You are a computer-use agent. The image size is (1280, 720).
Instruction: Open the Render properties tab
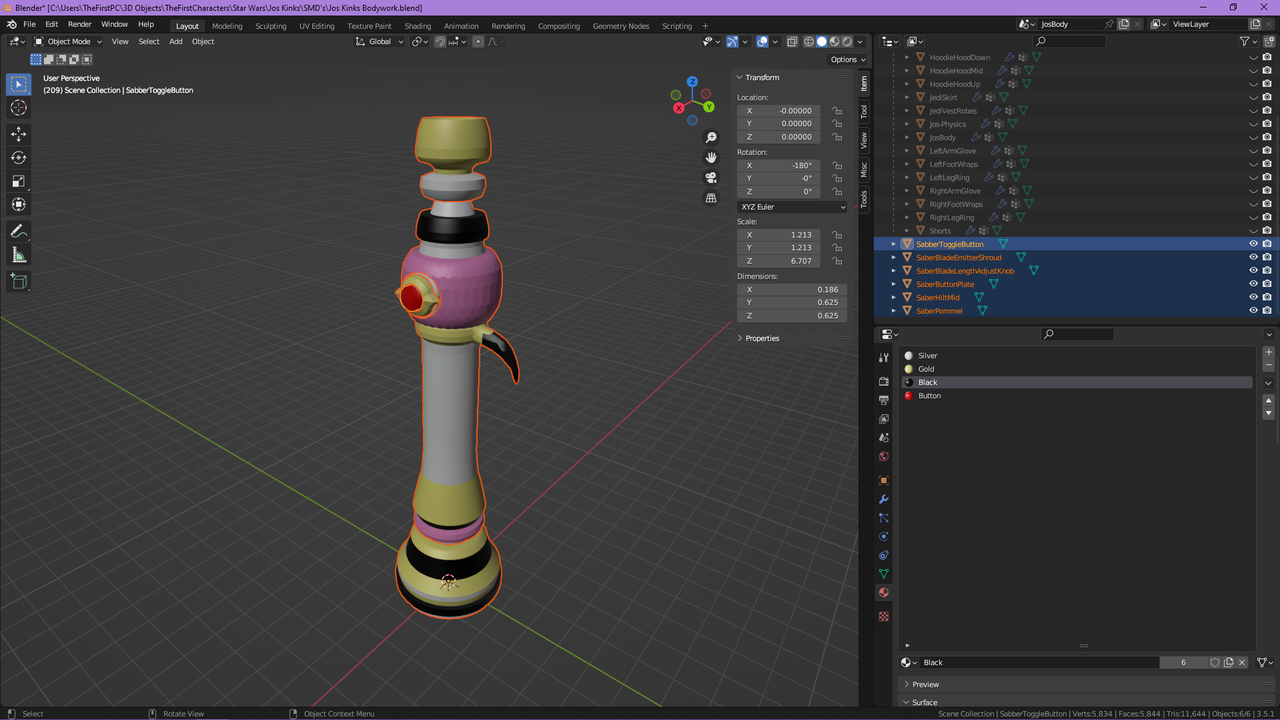click(883, 381)
